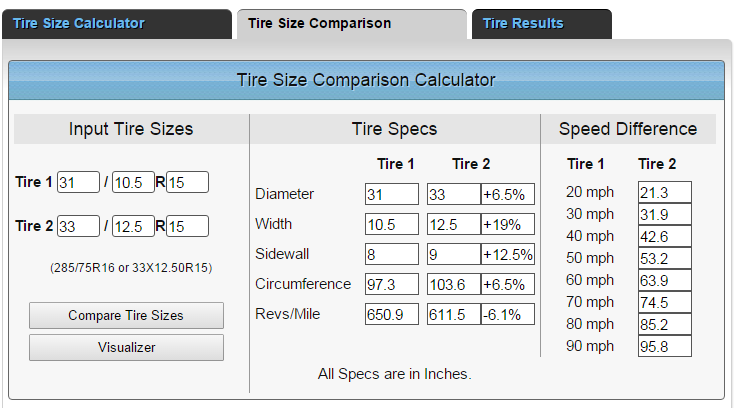The height and width of the screenshot is (408, 738).
Task: Focus the Tire 2 diameter input (33)
Action: click(x=78, y=226)
